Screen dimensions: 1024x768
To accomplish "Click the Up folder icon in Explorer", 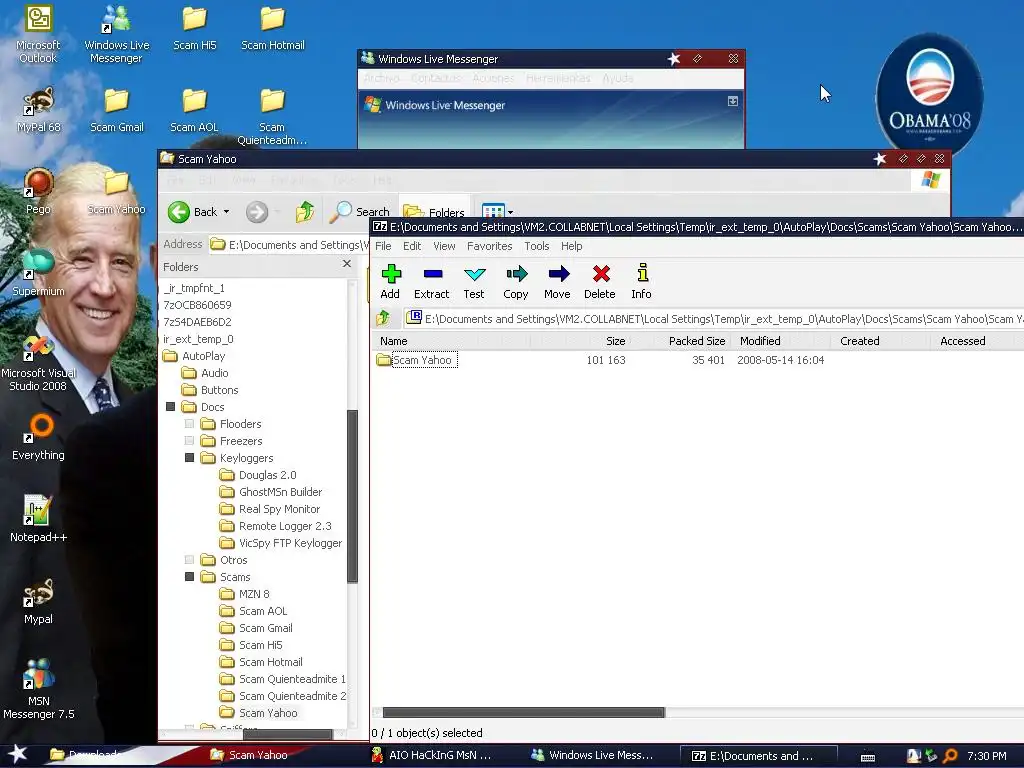I will (304, 212).
